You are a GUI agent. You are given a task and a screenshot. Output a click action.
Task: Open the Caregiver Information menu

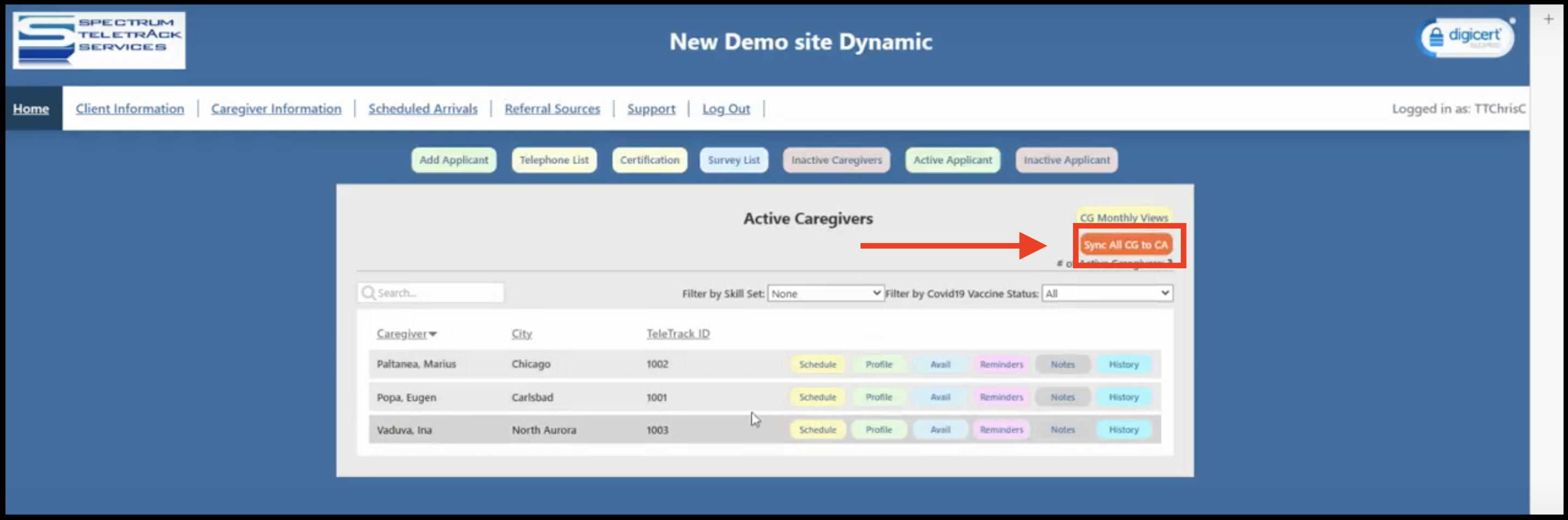click(275, 109)
